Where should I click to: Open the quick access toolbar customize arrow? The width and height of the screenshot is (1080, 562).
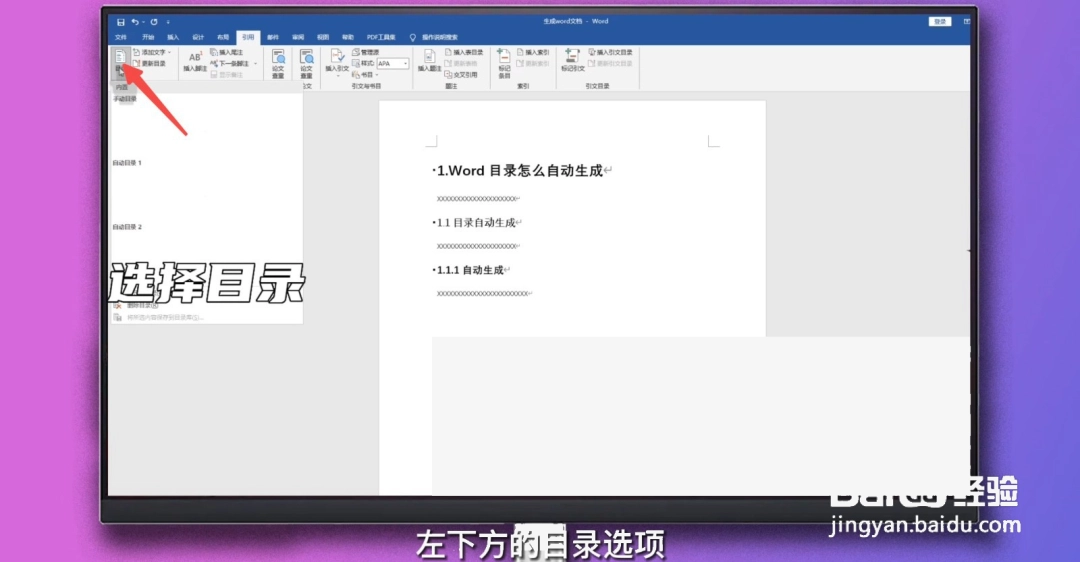(x=168, y=22)
